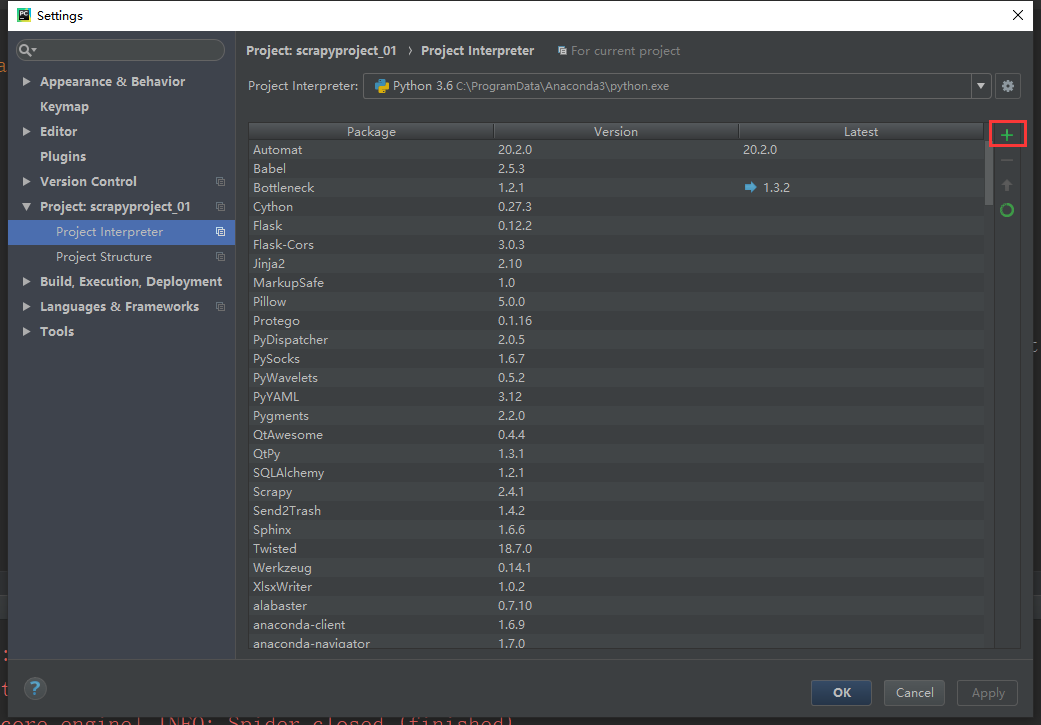The height and width of the screenshot is (725, 1041).
Task: Collapse Project: scrapyproject_01 section
Action: click(27, 206)
